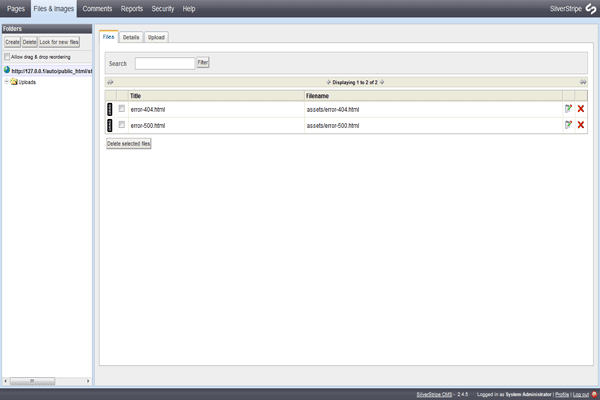The image size is (600, 400).
Task: Click the Delete folder button
Action: pos(29,42)
